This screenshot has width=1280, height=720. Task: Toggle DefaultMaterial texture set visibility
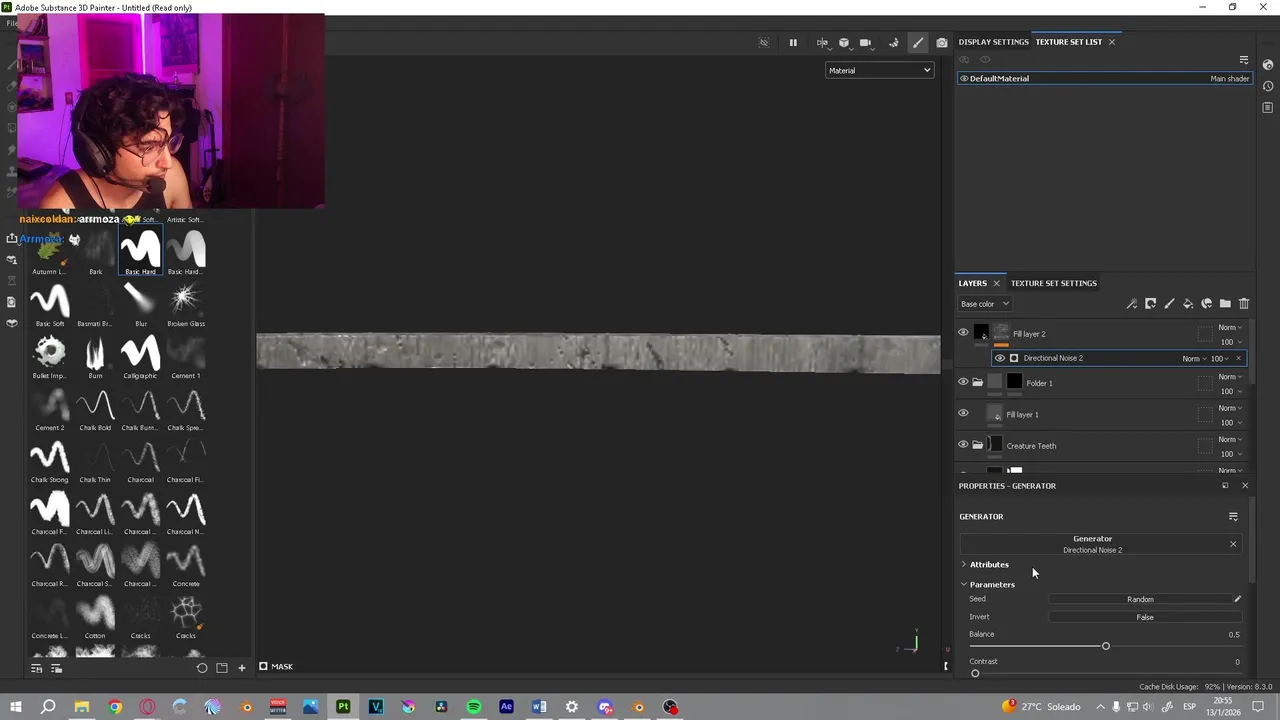click(964, 78)
